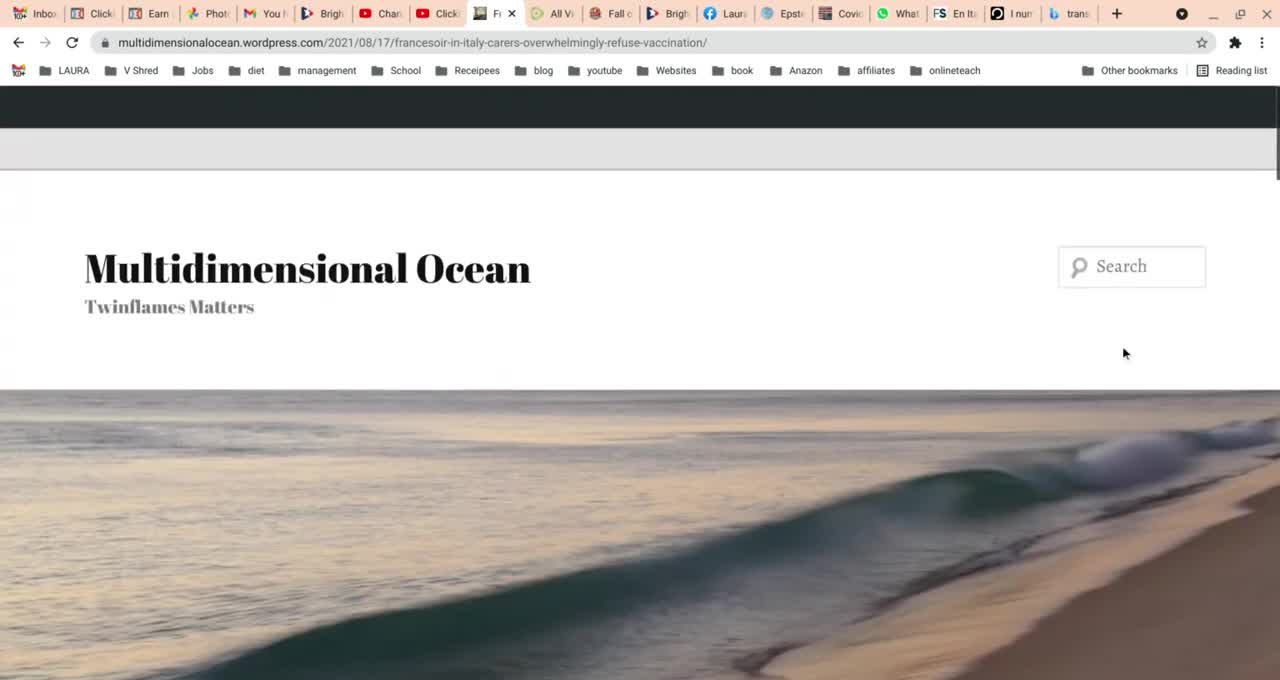Close the active tab with its X

click(512, 14)
